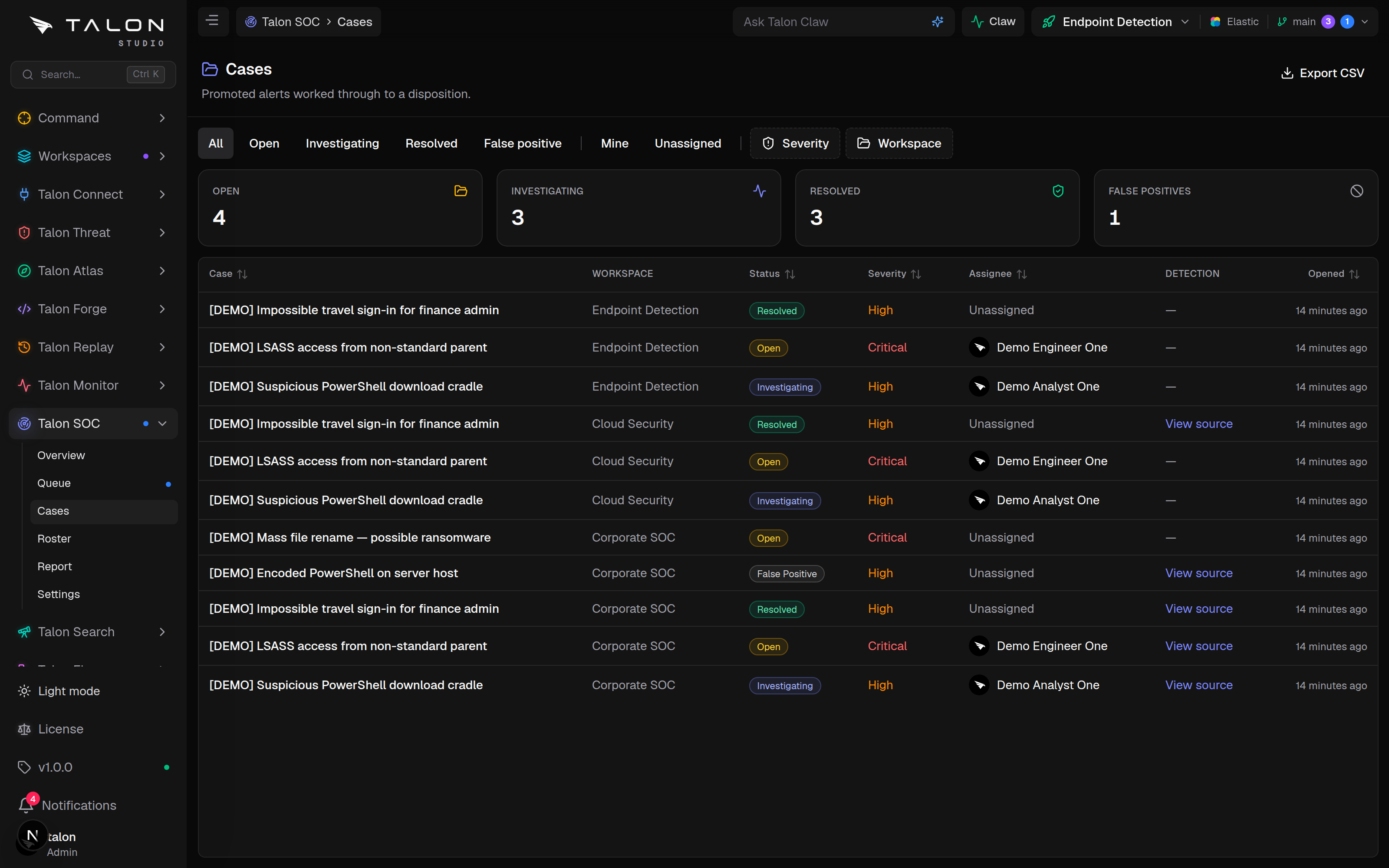Switch to Light mode
Viewport: 1389px width, 868px height.
pos(69,690)
